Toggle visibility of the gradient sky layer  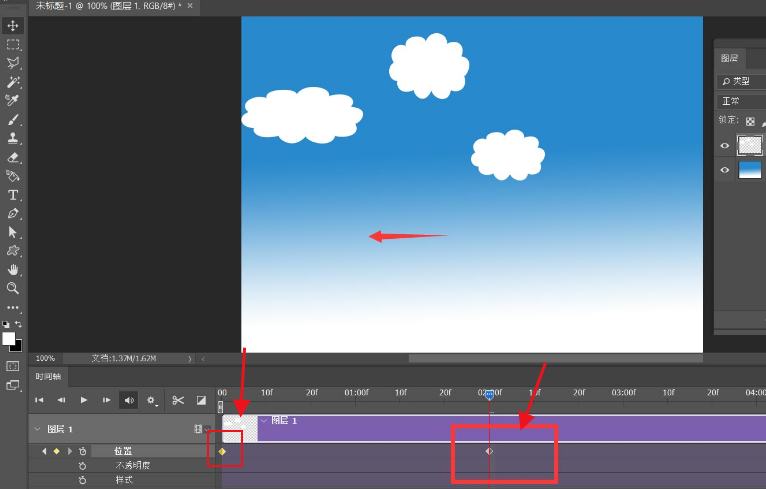pos(725,171)
